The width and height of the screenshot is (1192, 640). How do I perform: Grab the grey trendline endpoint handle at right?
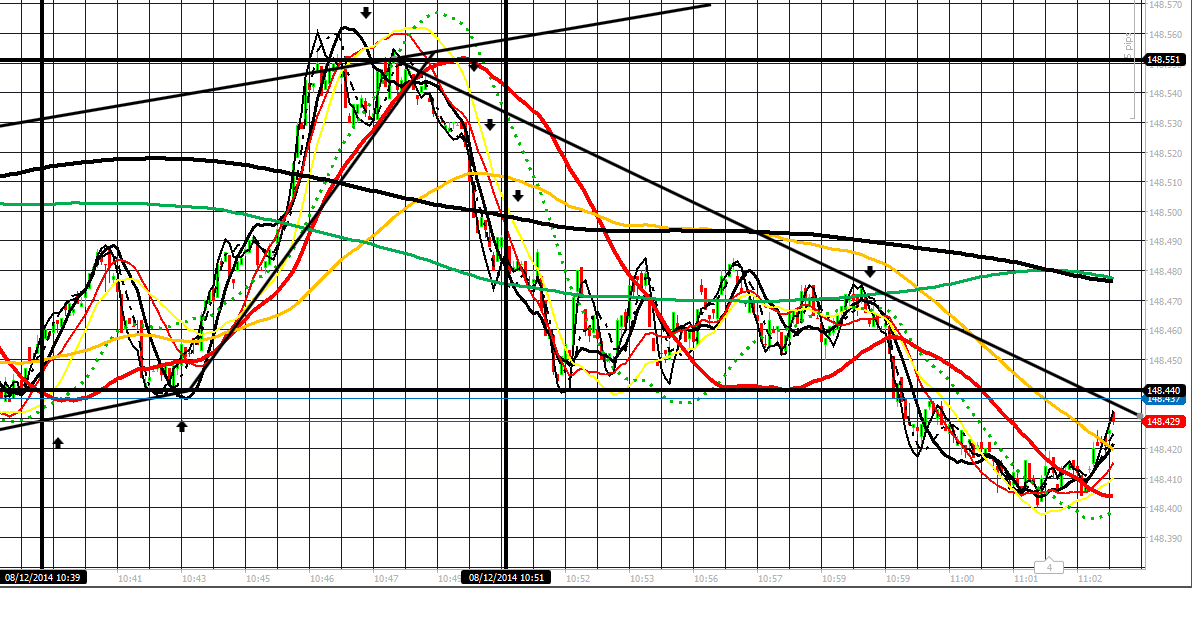pyautogui.click(x=1140, y=416)
